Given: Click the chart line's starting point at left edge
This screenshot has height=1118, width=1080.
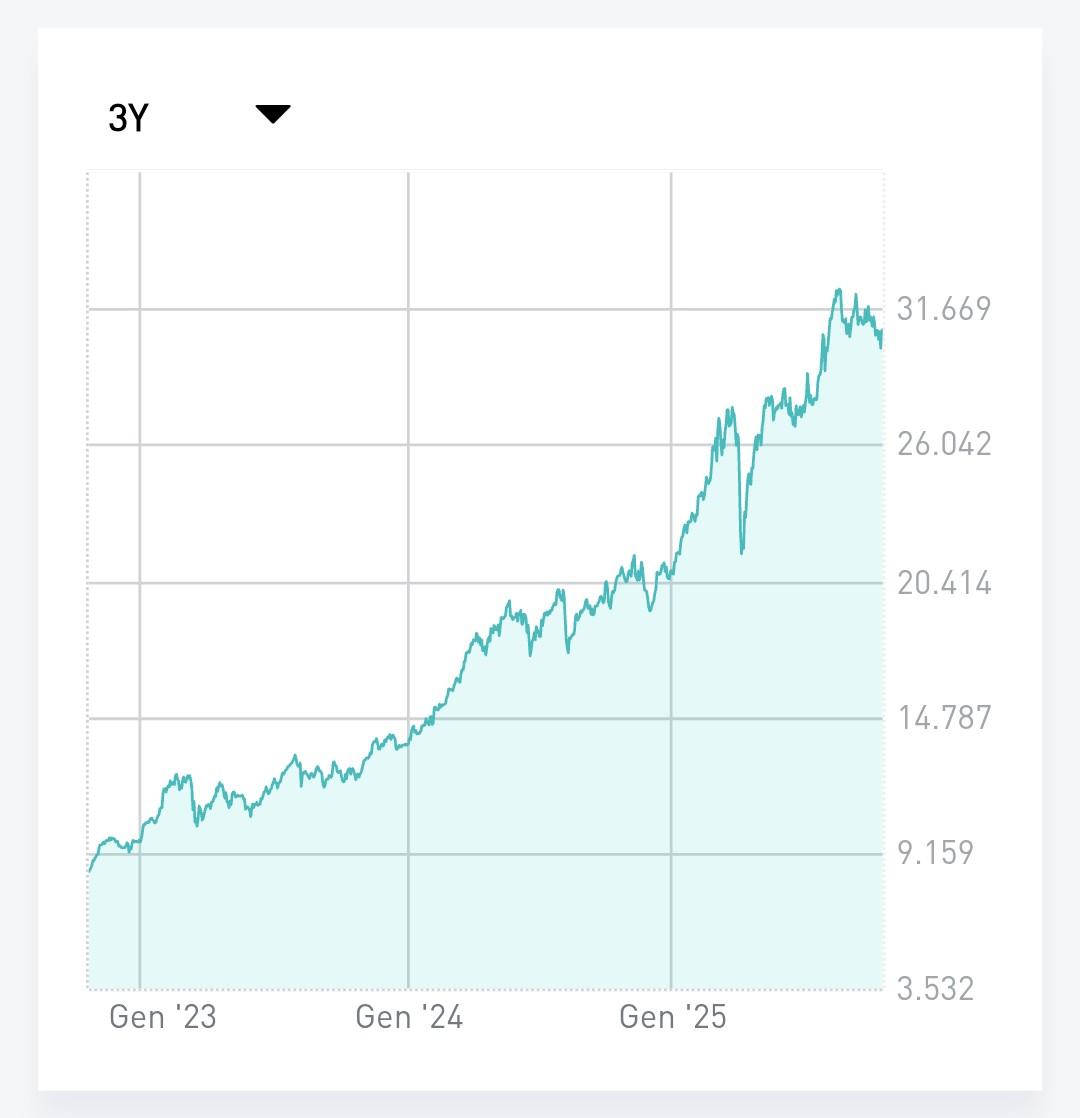Looking at the screenshot, I should (90, 871).
